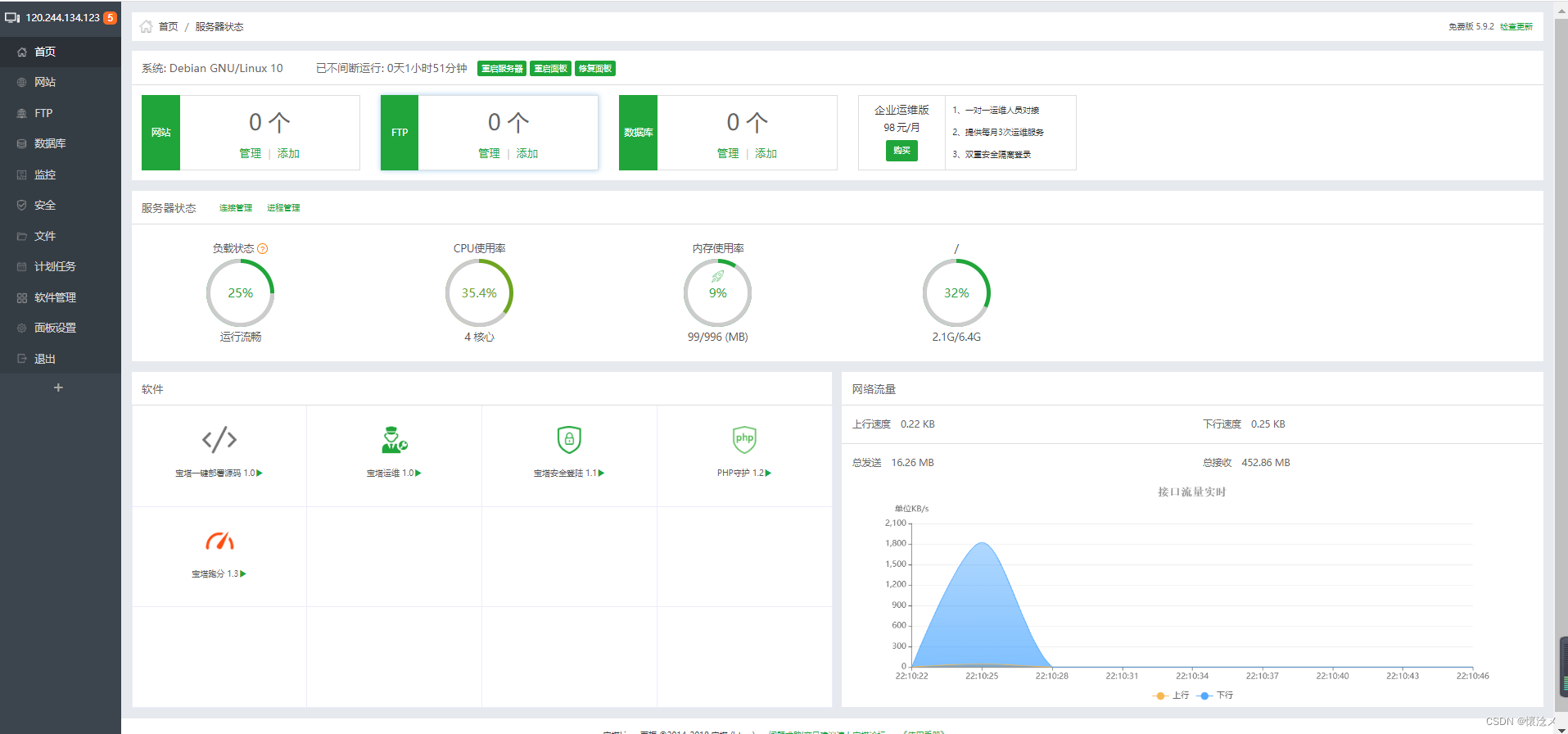Click the house icon in the breadcrumb

[x=146, y=27]
